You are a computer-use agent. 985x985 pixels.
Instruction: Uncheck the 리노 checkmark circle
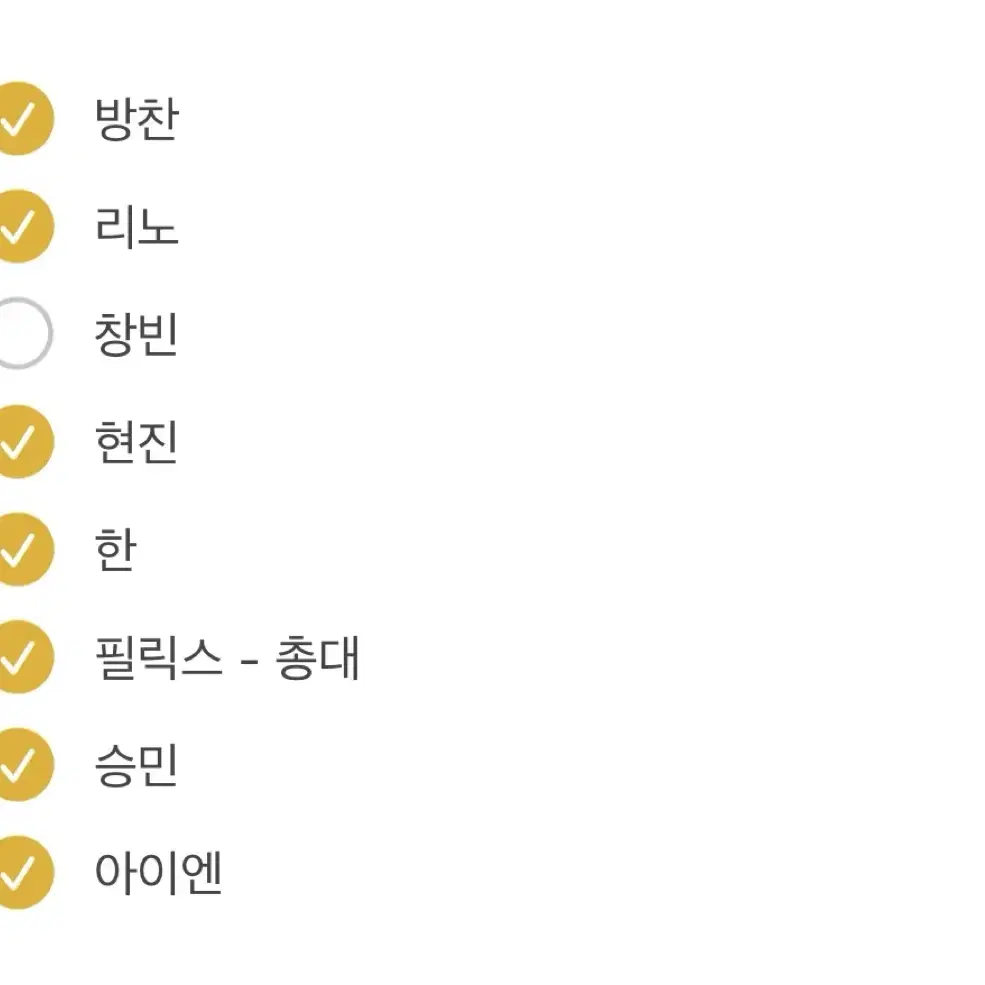(x=23, y=226)
